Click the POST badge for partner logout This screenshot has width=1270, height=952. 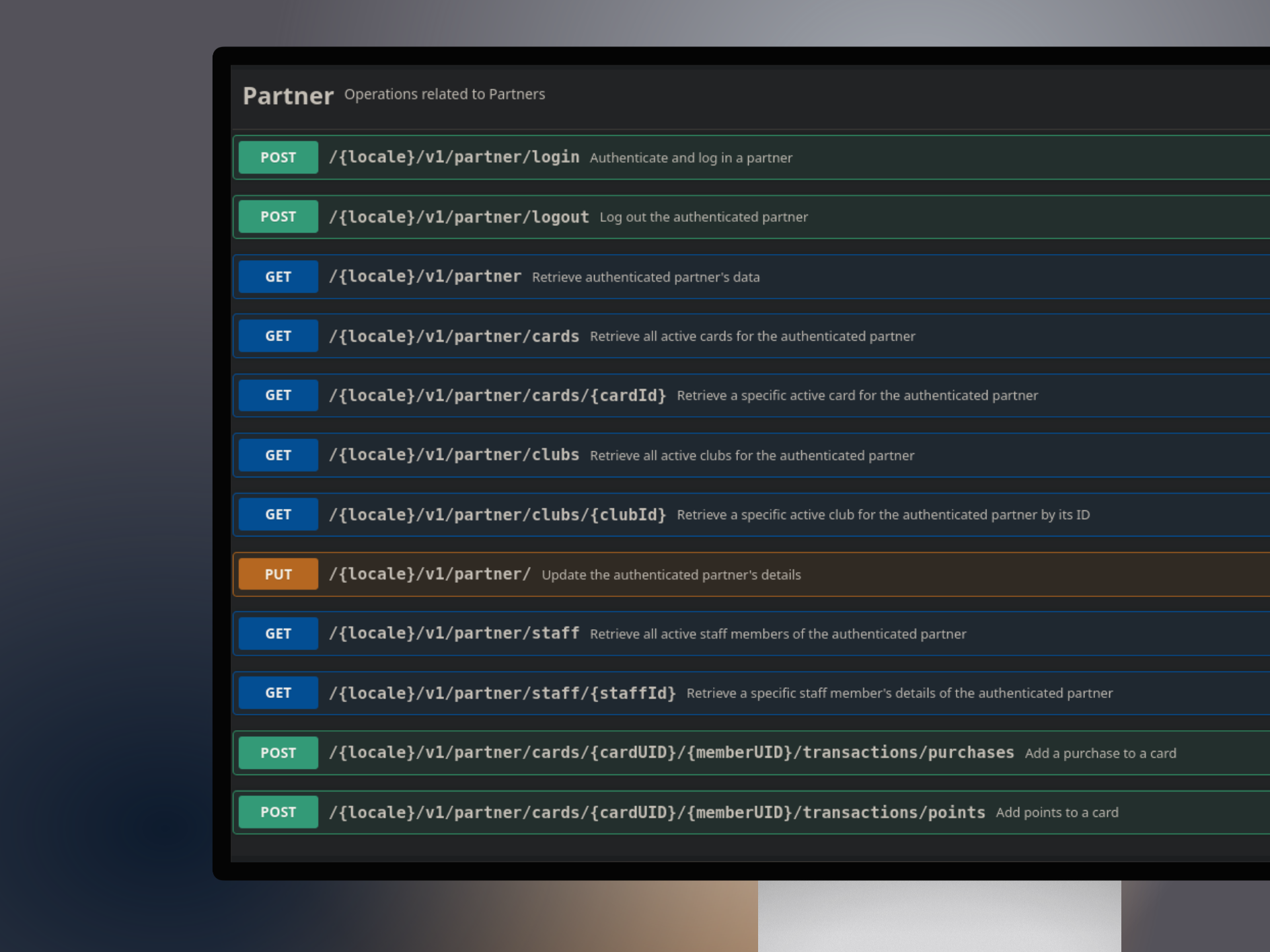coord(278,216)
